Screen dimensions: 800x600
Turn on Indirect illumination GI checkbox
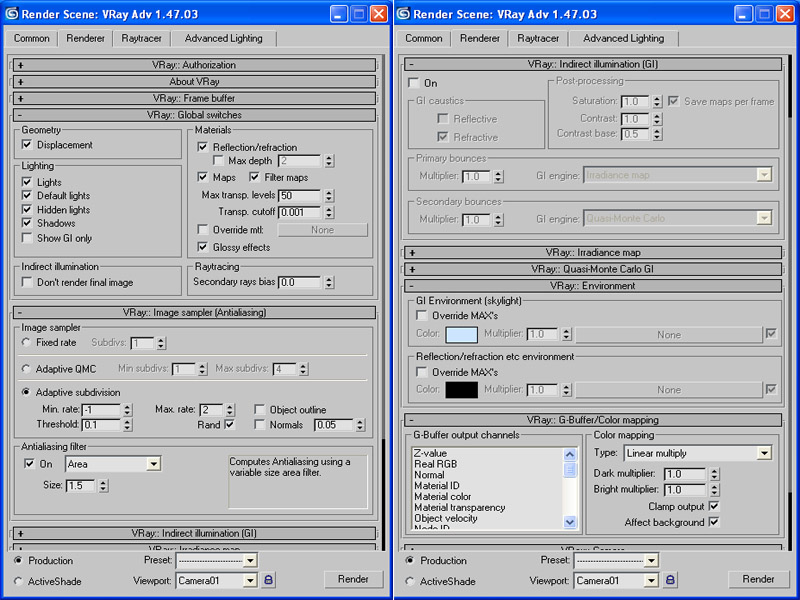(x=414, y=83)
